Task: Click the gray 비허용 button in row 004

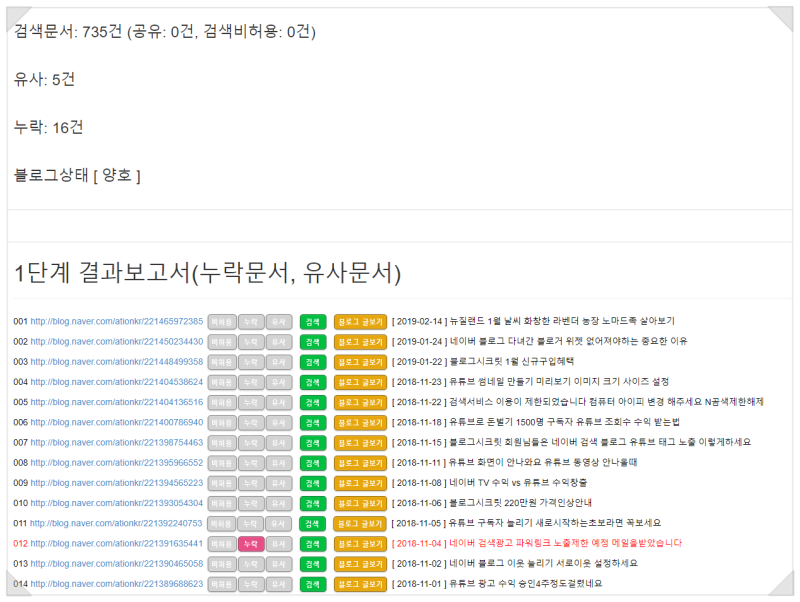Action: (222, 382)
